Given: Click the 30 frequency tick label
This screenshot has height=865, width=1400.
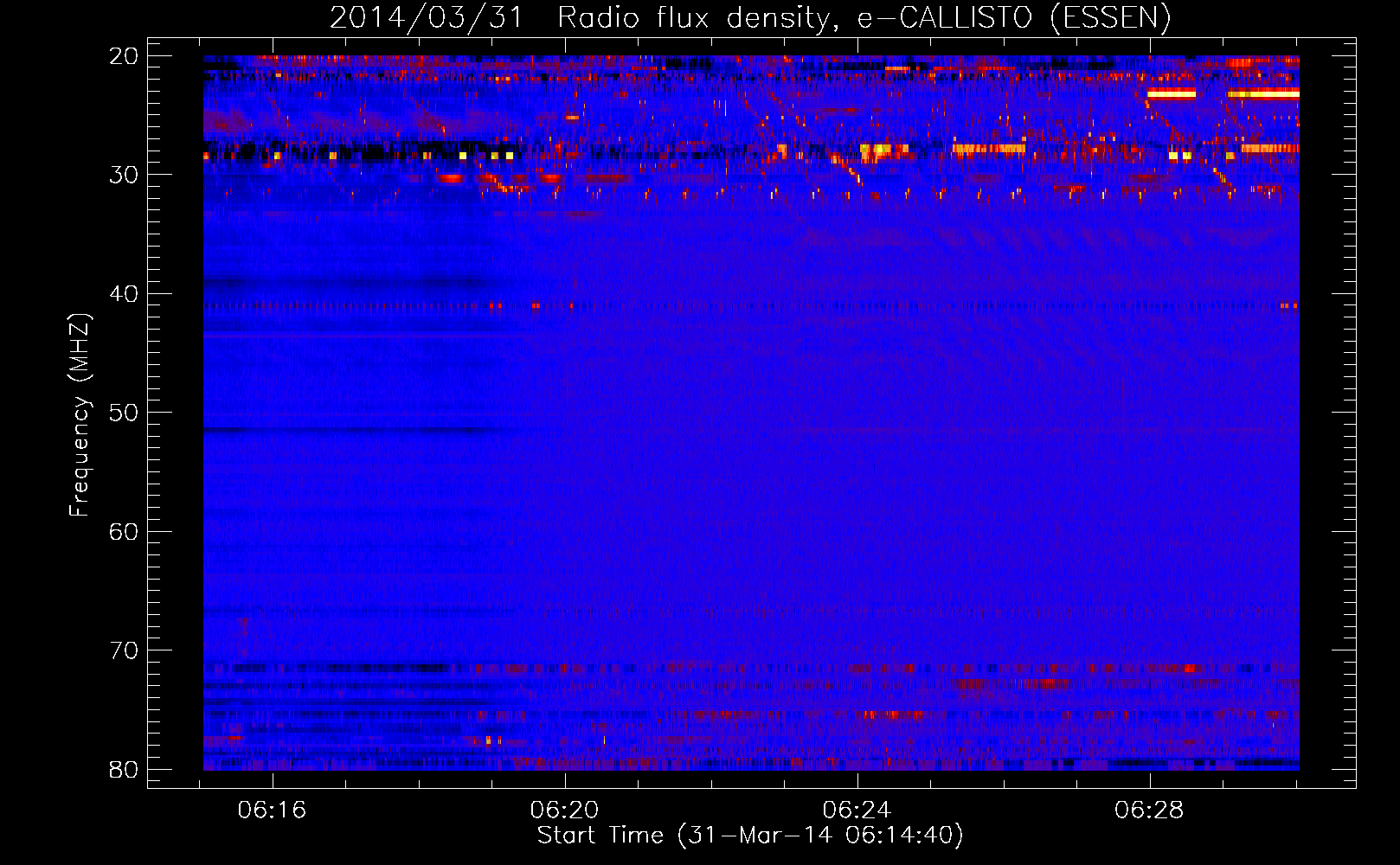Looking at the screenshot, I should [x=124, y=175].
